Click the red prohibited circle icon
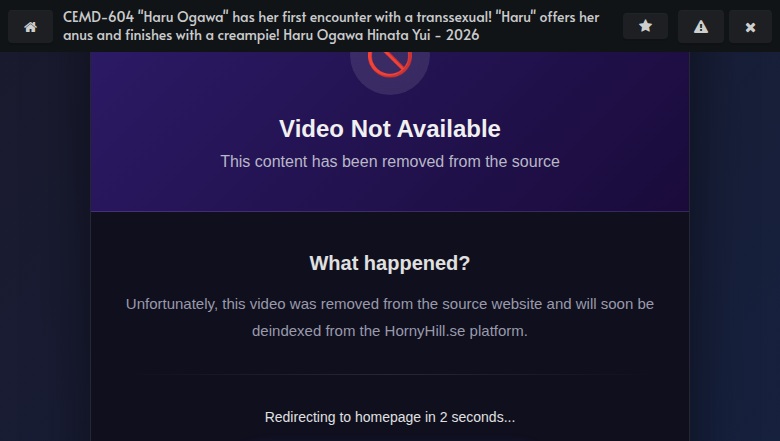Image resolution: width=780 pixels, height=441 pixels. click(390, 61)
